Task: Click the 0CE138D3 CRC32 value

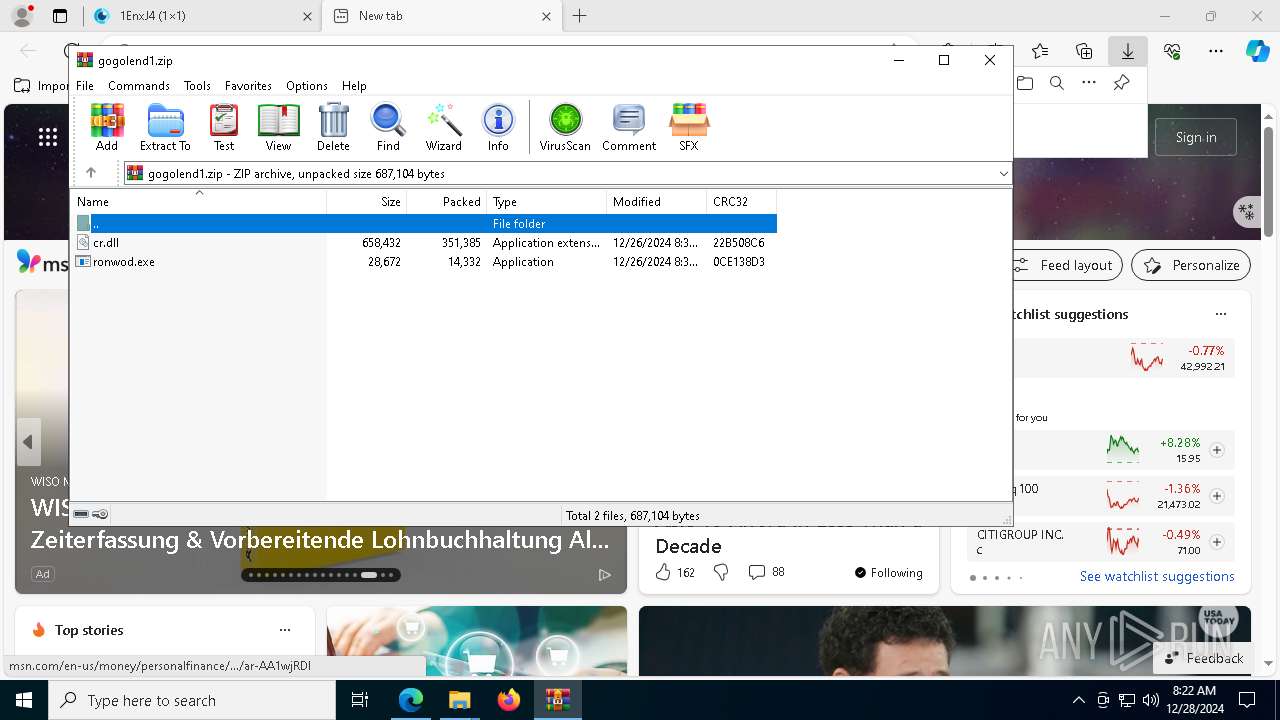Action: coord(739,262)
